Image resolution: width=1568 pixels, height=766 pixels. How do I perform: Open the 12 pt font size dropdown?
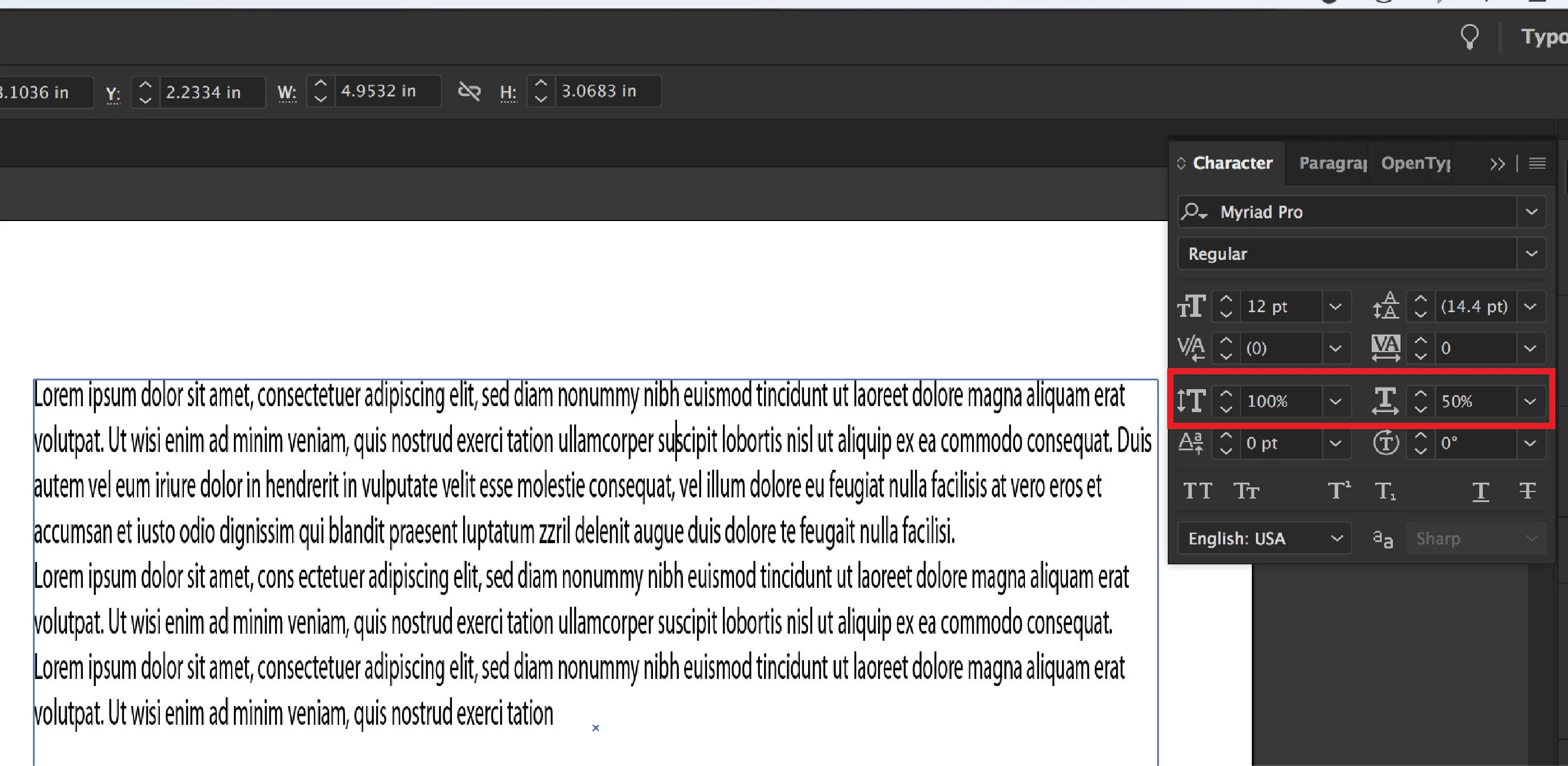1335,306
